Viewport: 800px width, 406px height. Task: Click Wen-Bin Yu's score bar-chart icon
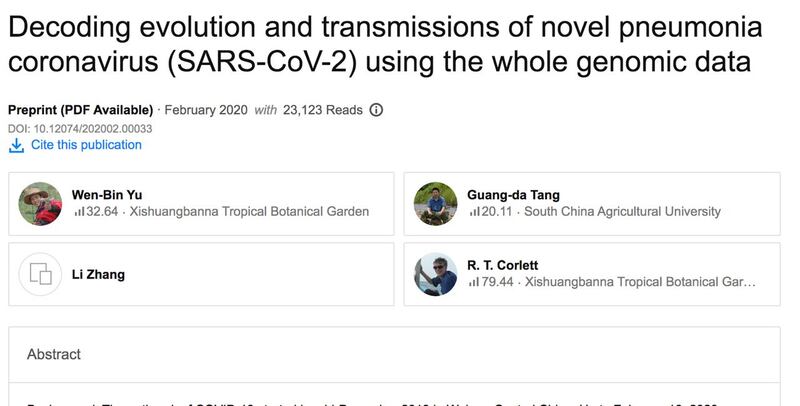click(x=79, y=212)
